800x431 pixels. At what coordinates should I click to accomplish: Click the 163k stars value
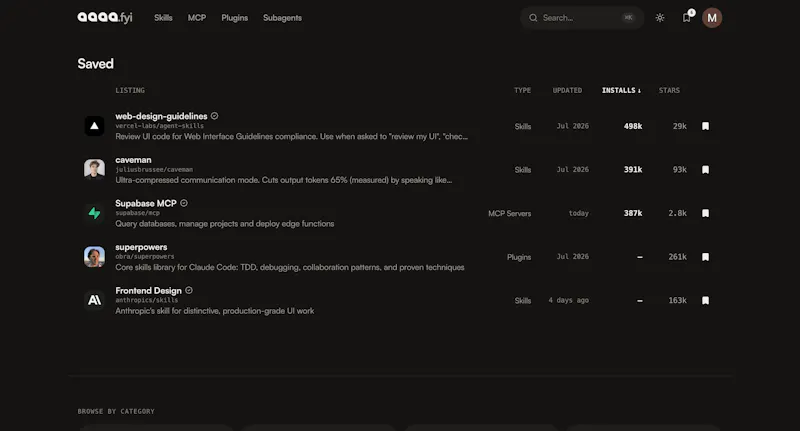[678, 300]
